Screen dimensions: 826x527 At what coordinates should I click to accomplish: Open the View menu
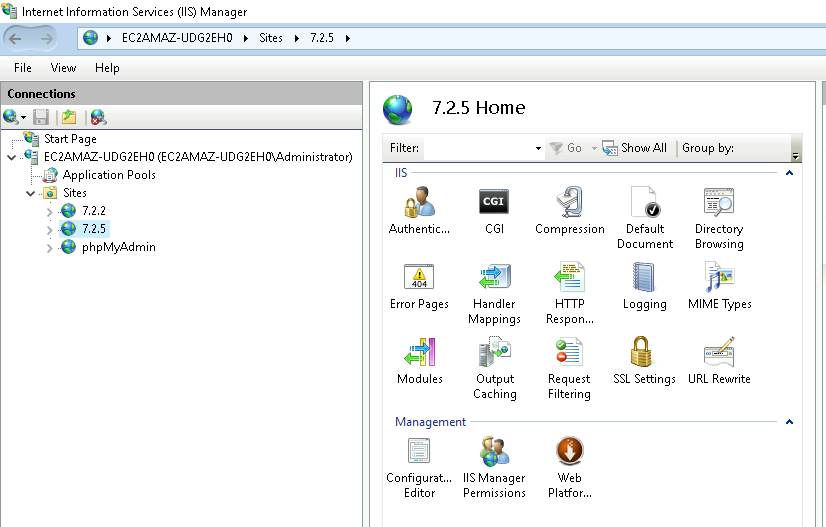[63, 68]
